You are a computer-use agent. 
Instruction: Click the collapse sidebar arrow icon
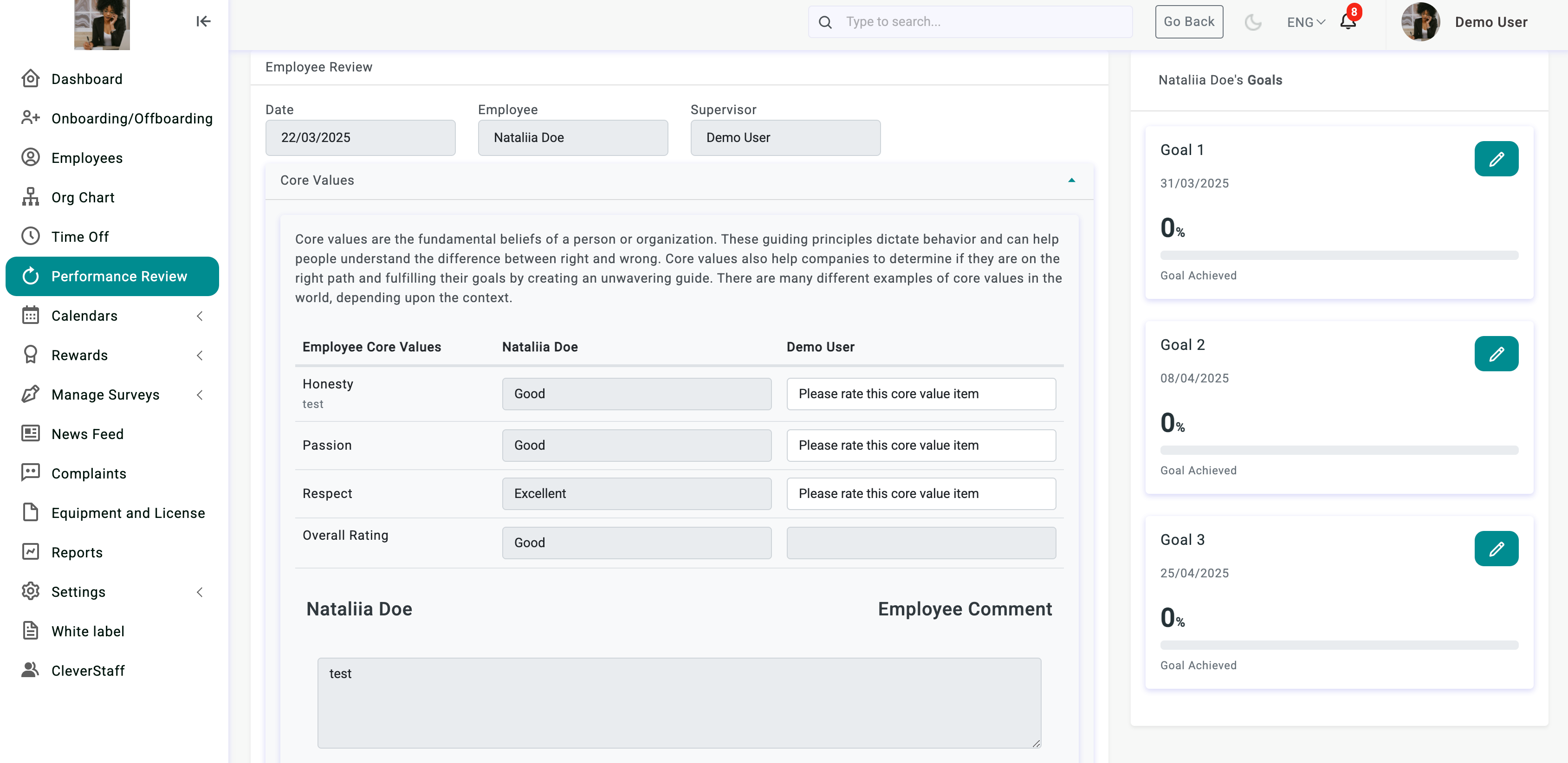203,22
